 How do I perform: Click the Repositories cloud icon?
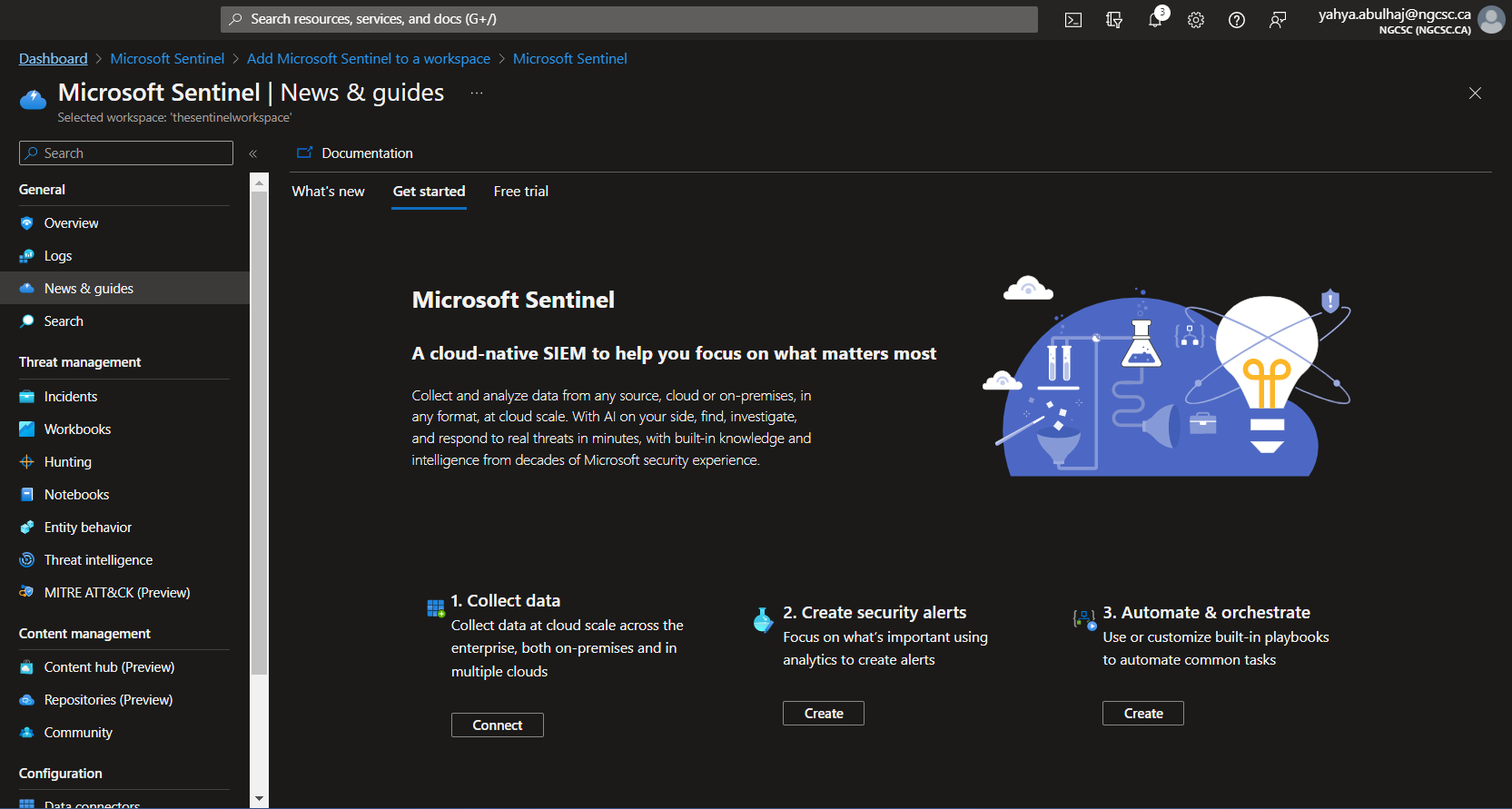tap(27, 700)
